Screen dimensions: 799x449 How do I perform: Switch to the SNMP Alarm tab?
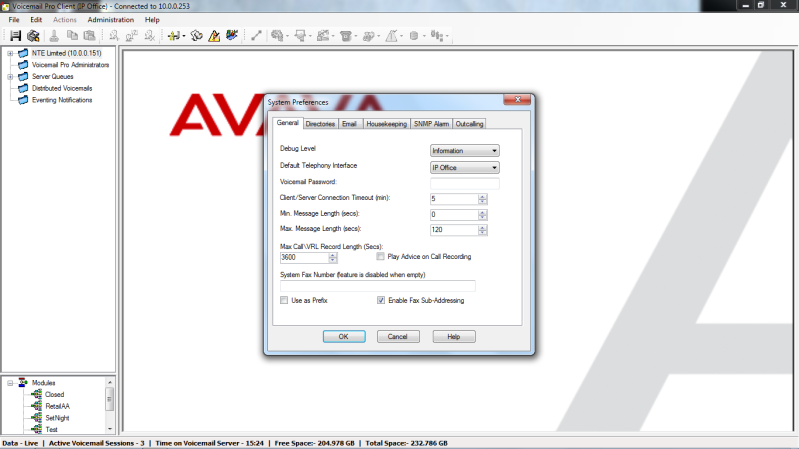click(431, 124)
